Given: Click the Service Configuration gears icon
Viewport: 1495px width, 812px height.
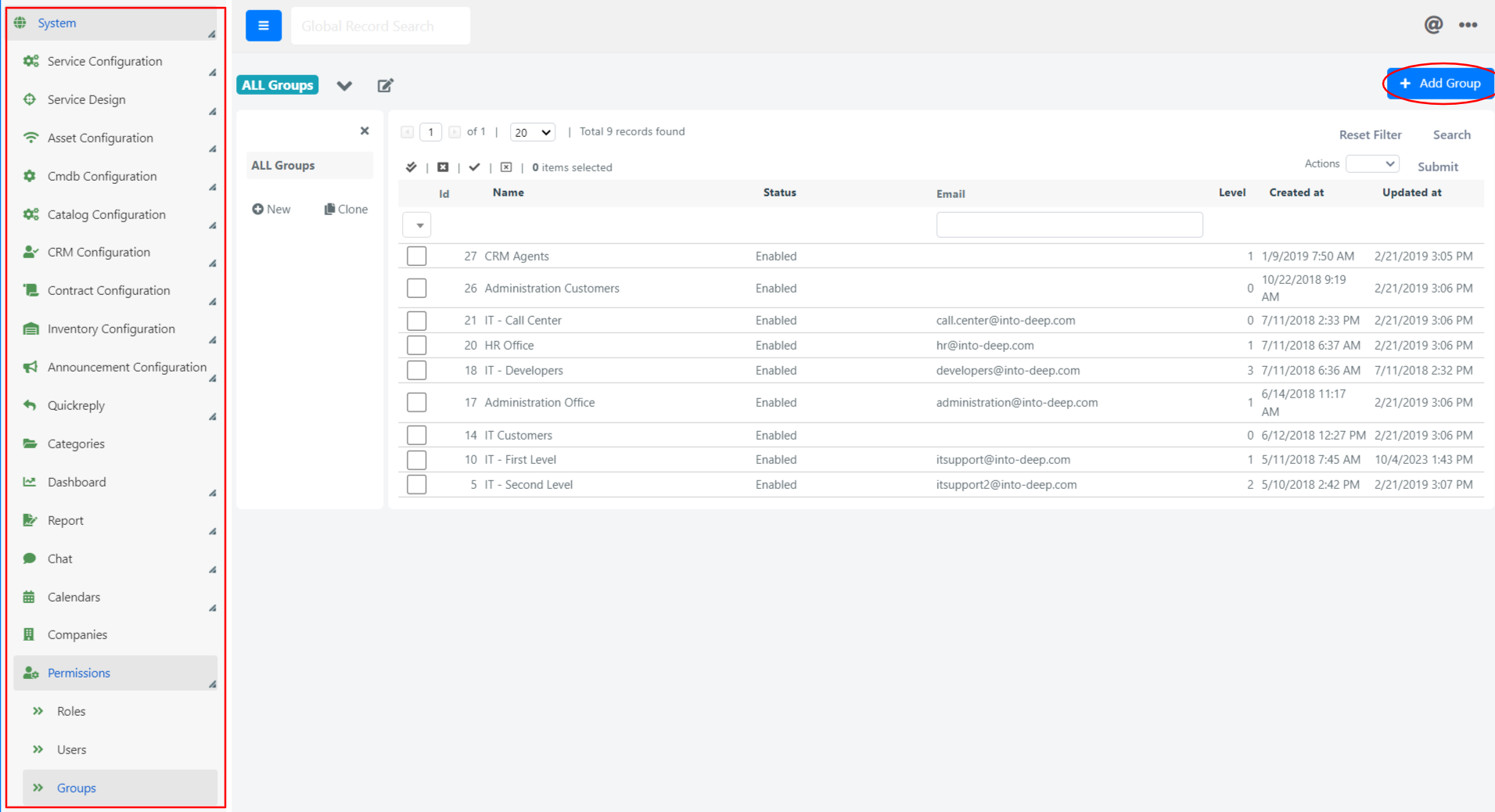Looking at the screenshot, I should [x=31, y=61].
